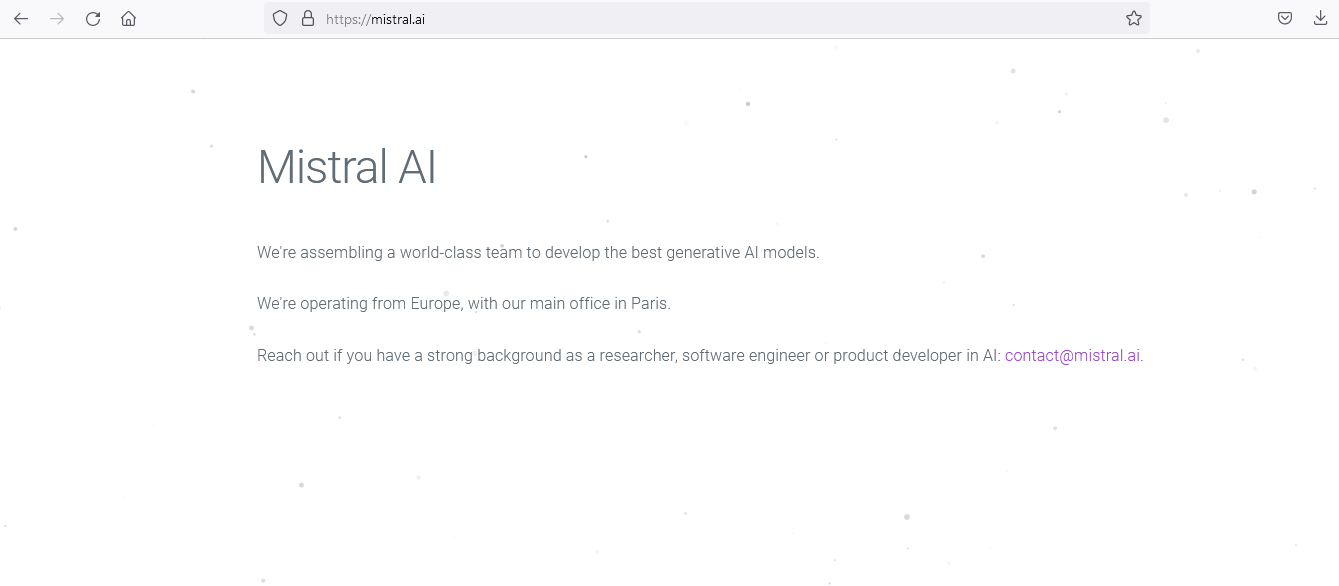Viewport: 1339px width, 586px height.
Task: Reload the current page
Action: click(x=93, y=18)
